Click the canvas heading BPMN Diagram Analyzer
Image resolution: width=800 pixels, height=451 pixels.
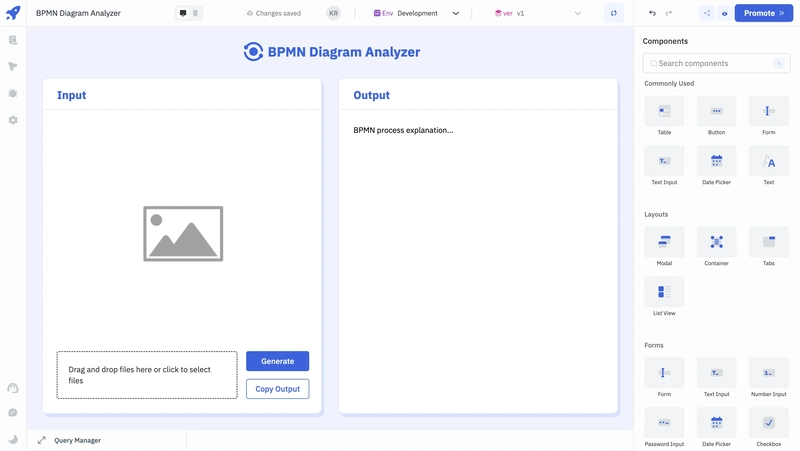(344, 52)
